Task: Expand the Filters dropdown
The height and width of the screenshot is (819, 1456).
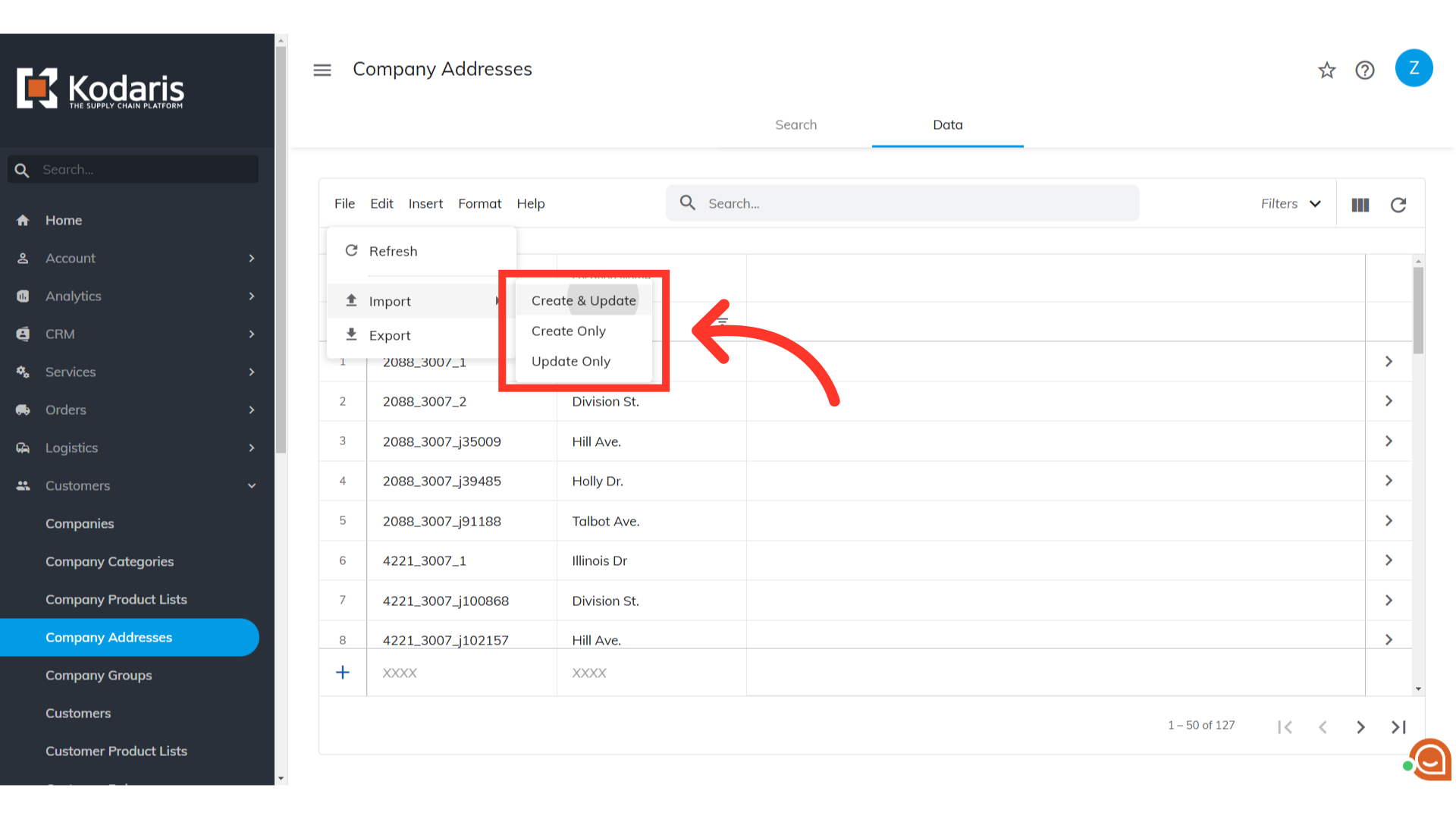Action: click(1291, 204)
